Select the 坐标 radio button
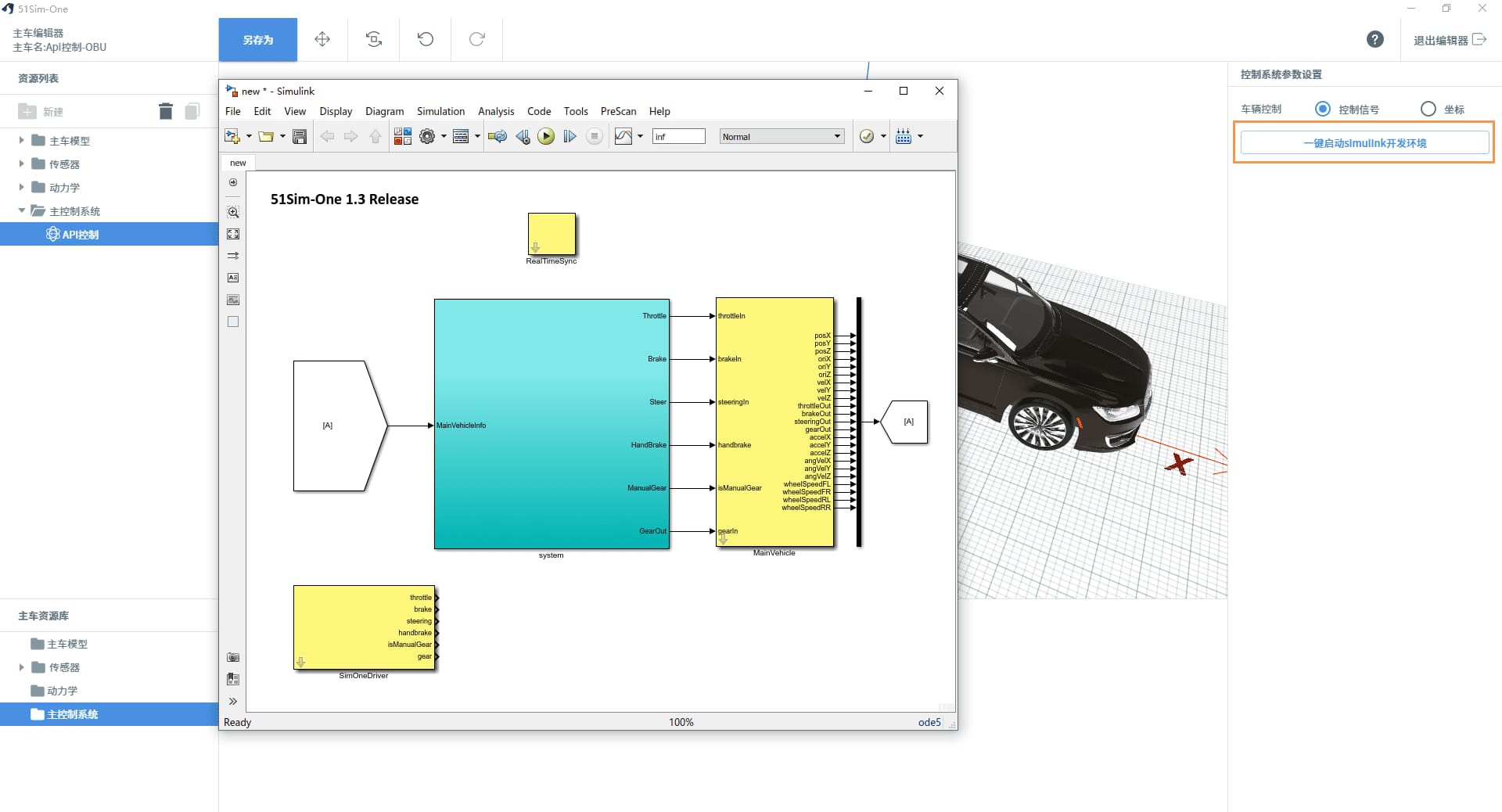This screenshot has width=1502, height=812. (x=1428, y=109)
